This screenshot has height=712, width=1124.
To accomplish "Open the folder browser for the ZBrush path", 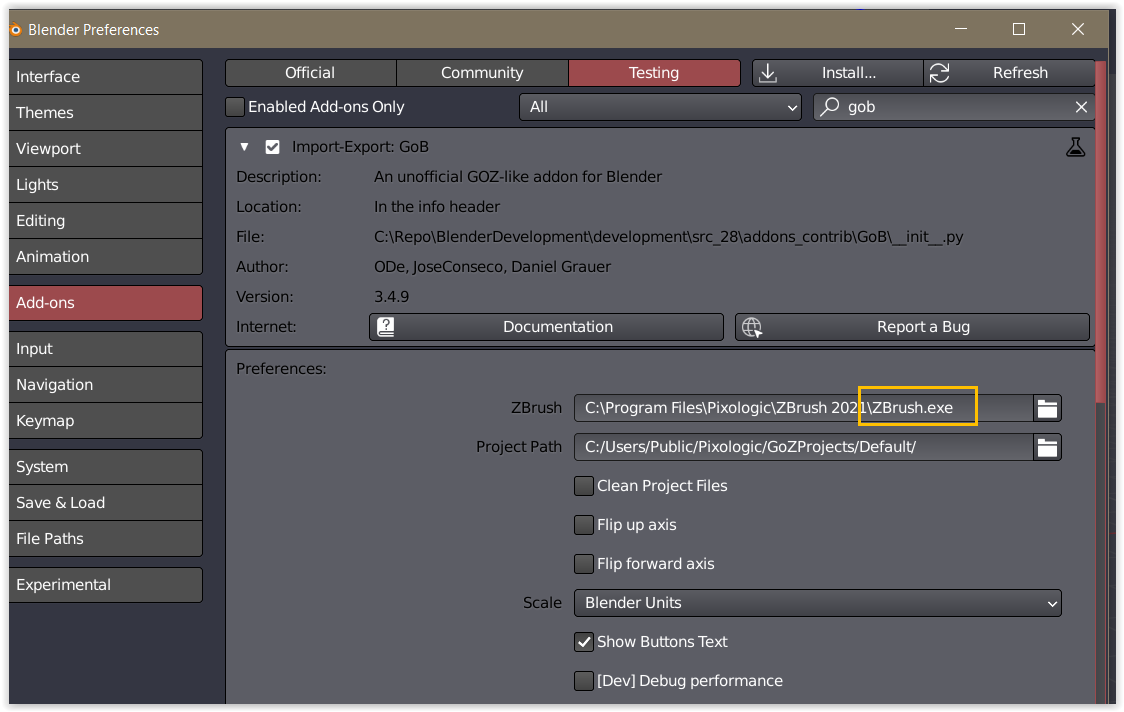I will tap(1047, 407).
